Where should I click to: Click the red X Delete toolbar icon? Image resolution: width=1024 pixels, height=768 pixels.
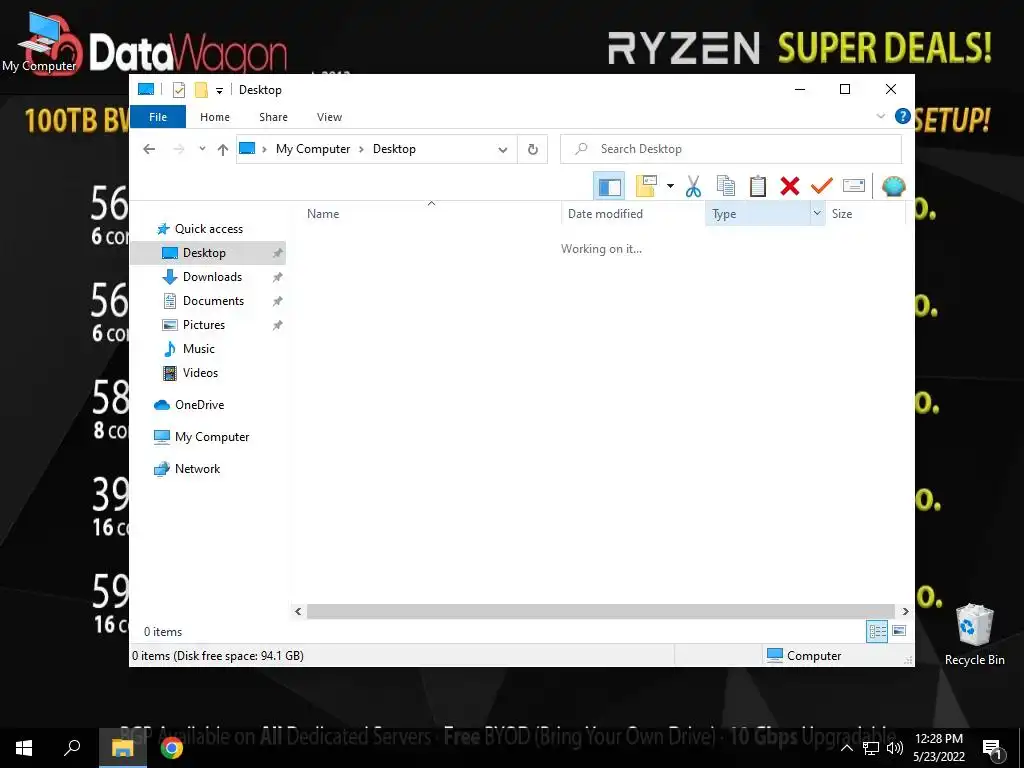click(x=790, y=186)
